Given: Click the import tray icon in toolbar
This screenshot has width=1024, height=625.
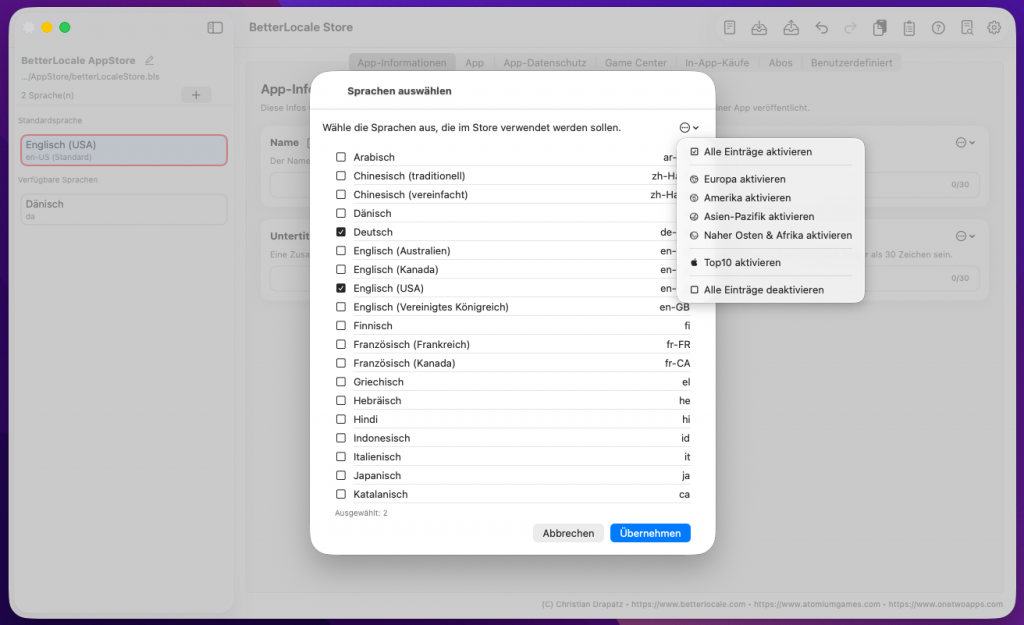Looking at the screenshot, I should point(760,28).
